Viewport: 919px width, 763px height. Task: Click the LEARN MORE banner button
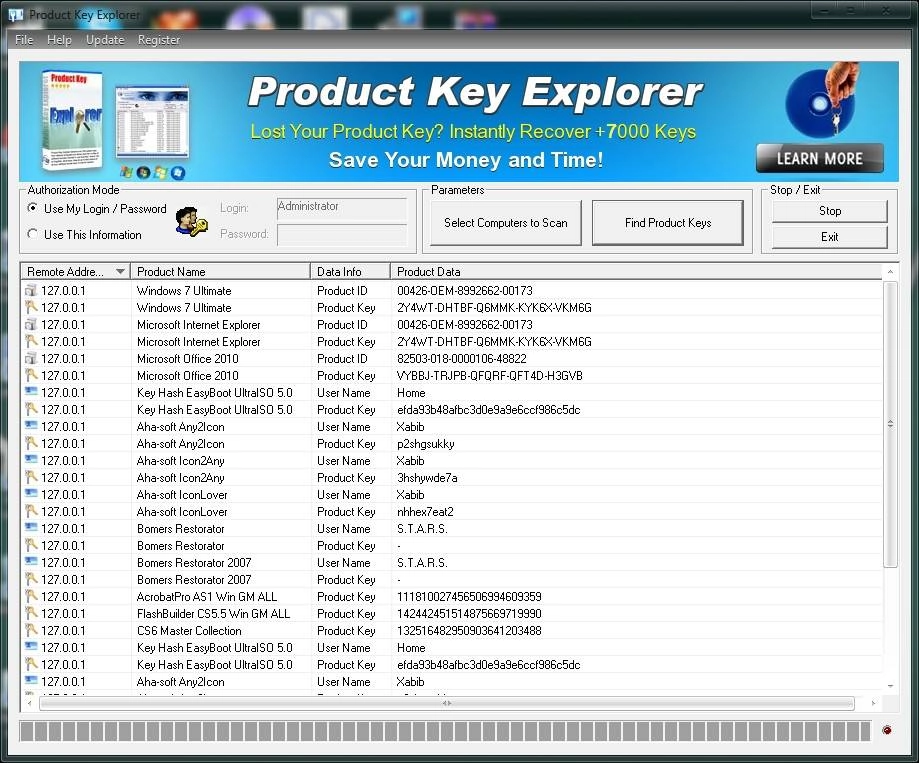click(x=819, y=158)
